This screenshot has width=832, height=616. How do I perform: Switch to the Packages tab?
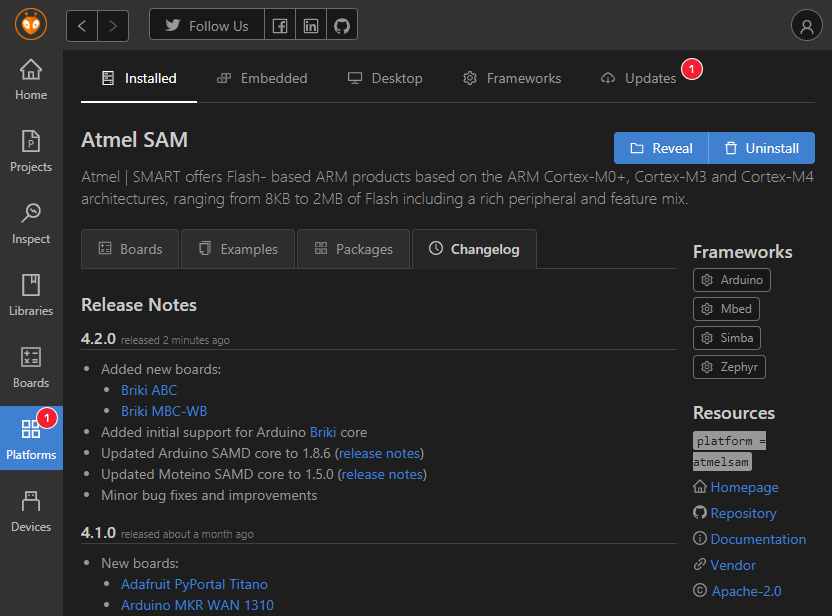pyautogui.click(x=353, y=248)
